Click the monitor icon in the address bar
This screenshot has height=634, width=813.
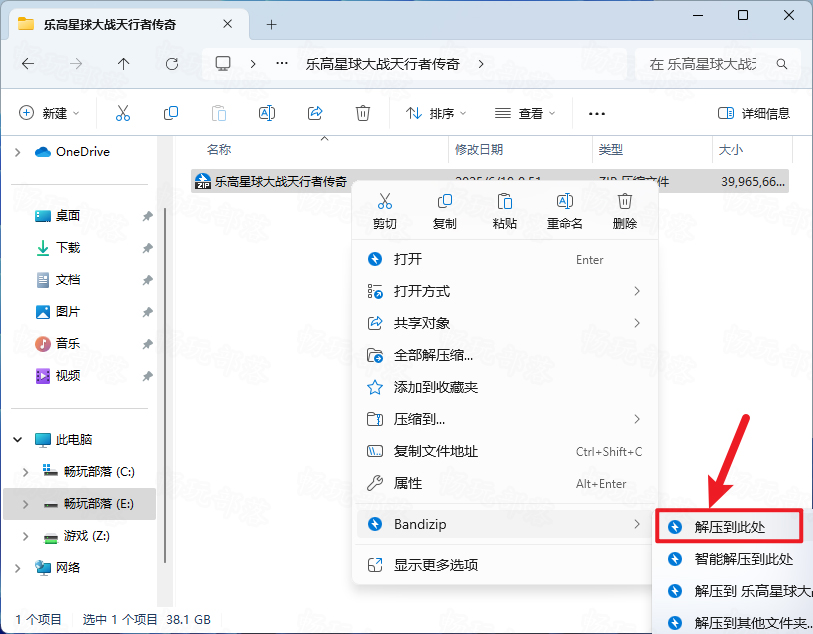pyautogui.click(x=223, y=64)
